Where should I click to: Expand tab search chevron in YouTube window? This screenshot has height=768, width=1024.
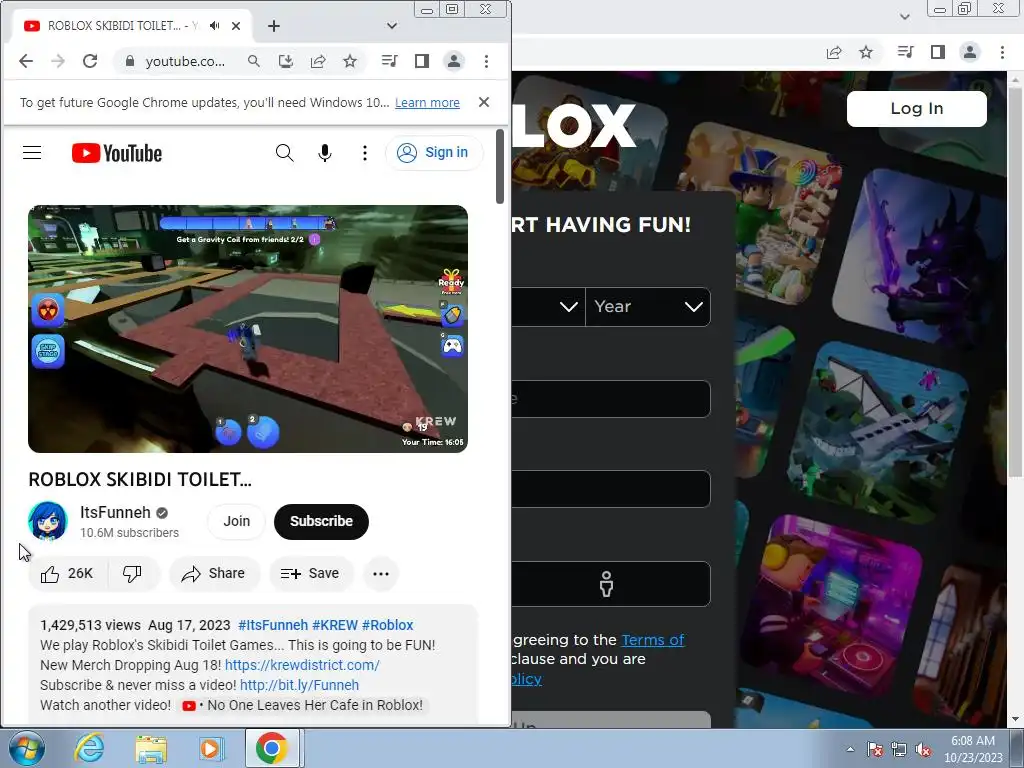coord(392,25)
